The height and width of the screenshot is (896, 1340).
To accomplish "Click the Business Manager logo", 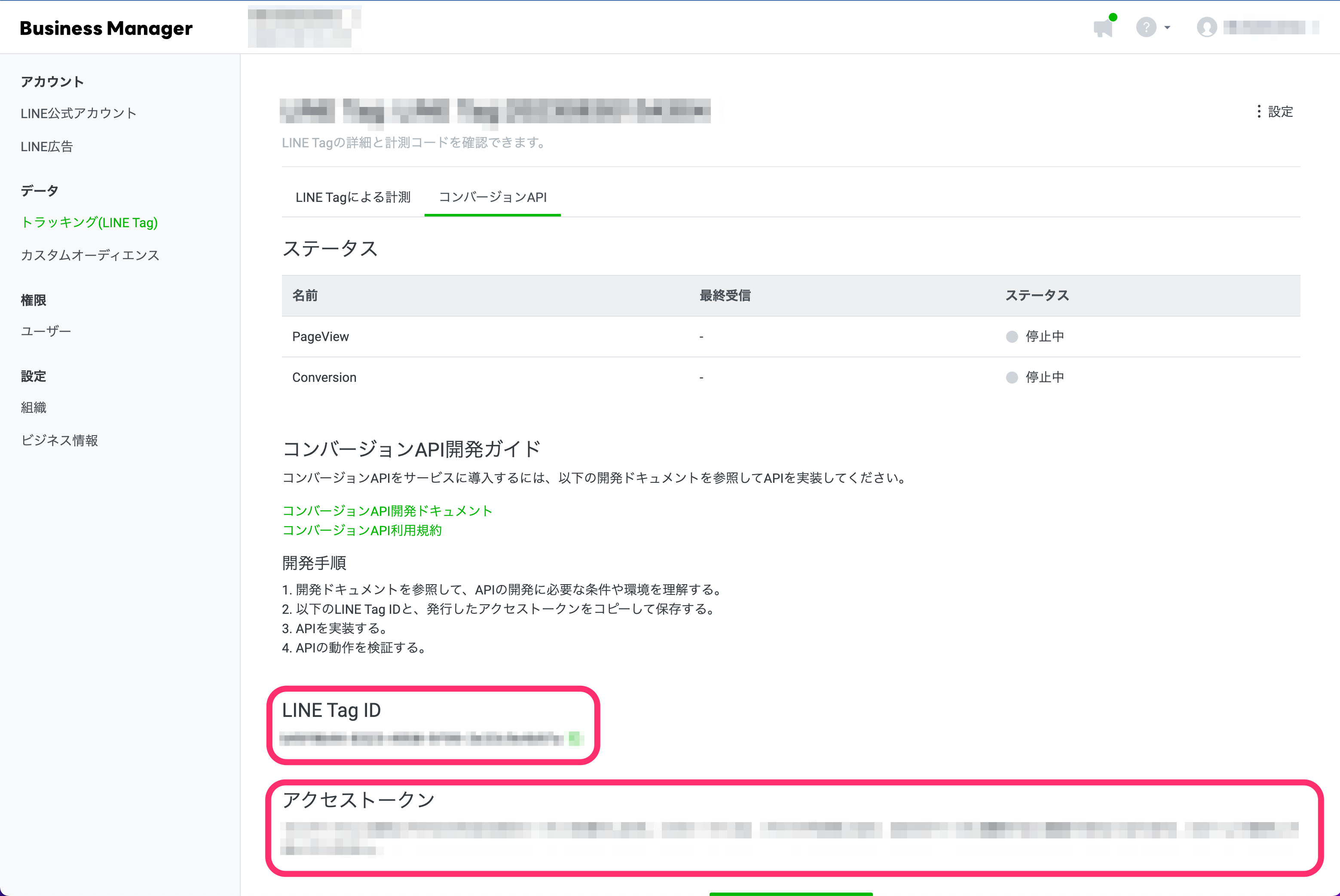I will coord(106,28).
